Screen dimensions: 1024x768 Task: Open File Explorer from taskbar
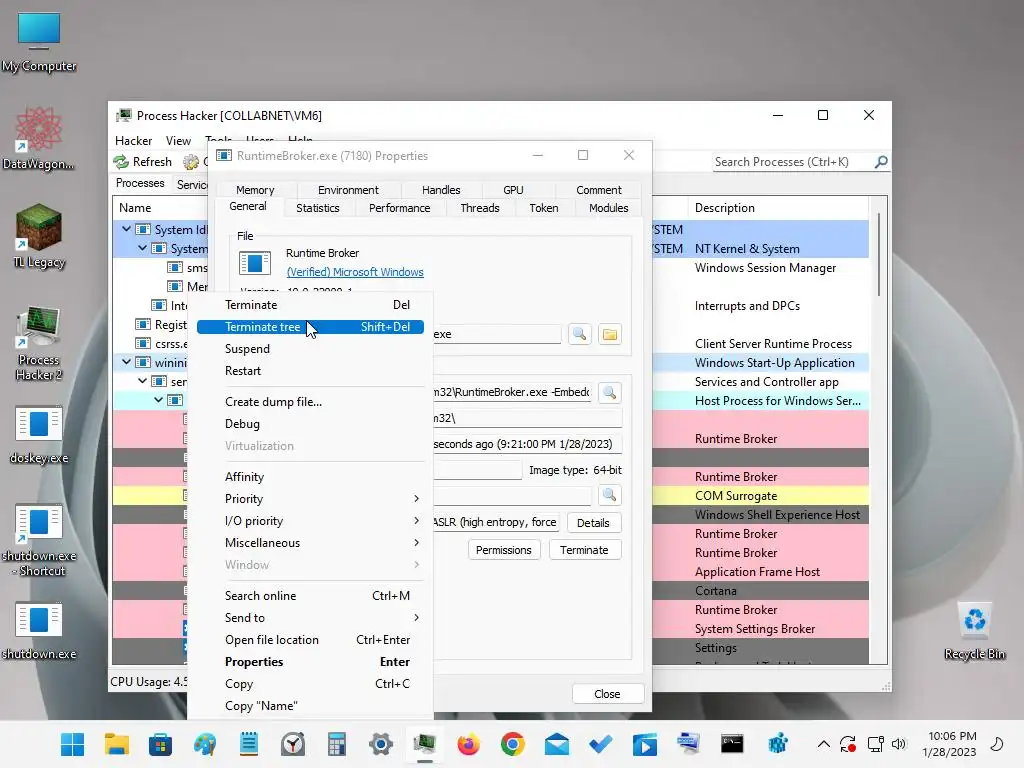tap(117, 744)
